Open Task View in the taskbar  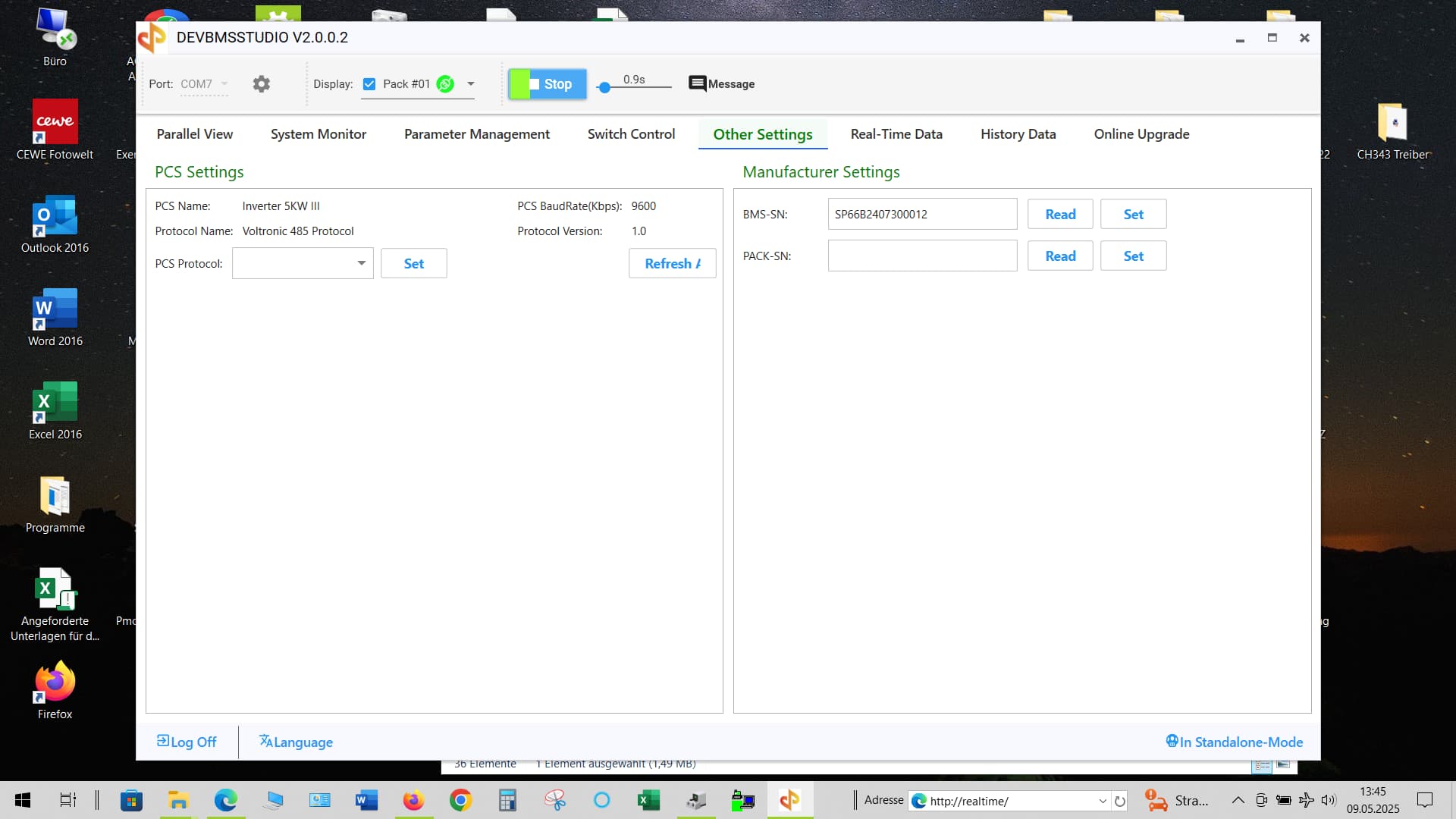click(68, 800)
